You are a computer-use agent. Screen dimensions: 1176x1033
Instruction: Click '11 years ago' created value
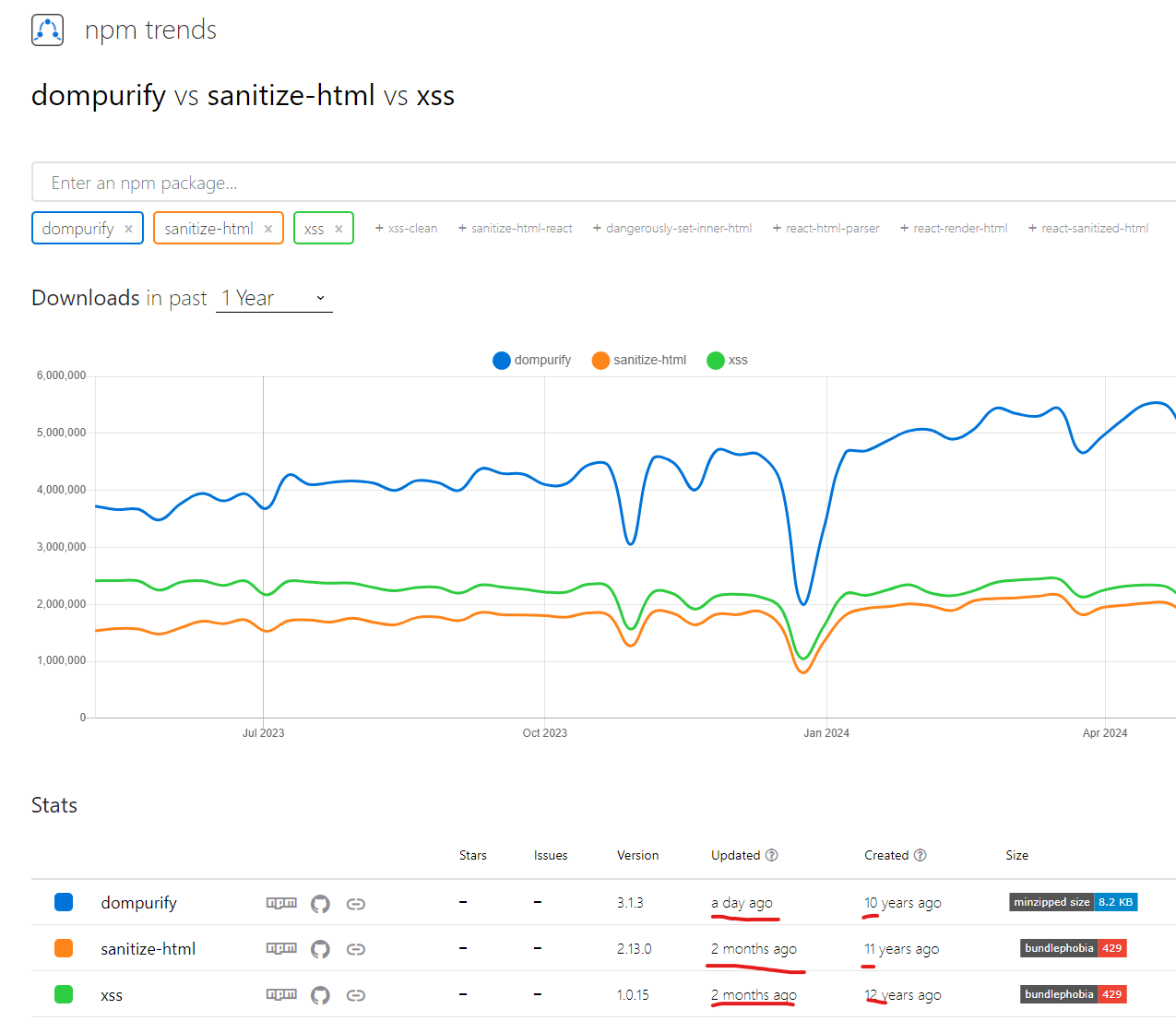(x=902, y=949)
